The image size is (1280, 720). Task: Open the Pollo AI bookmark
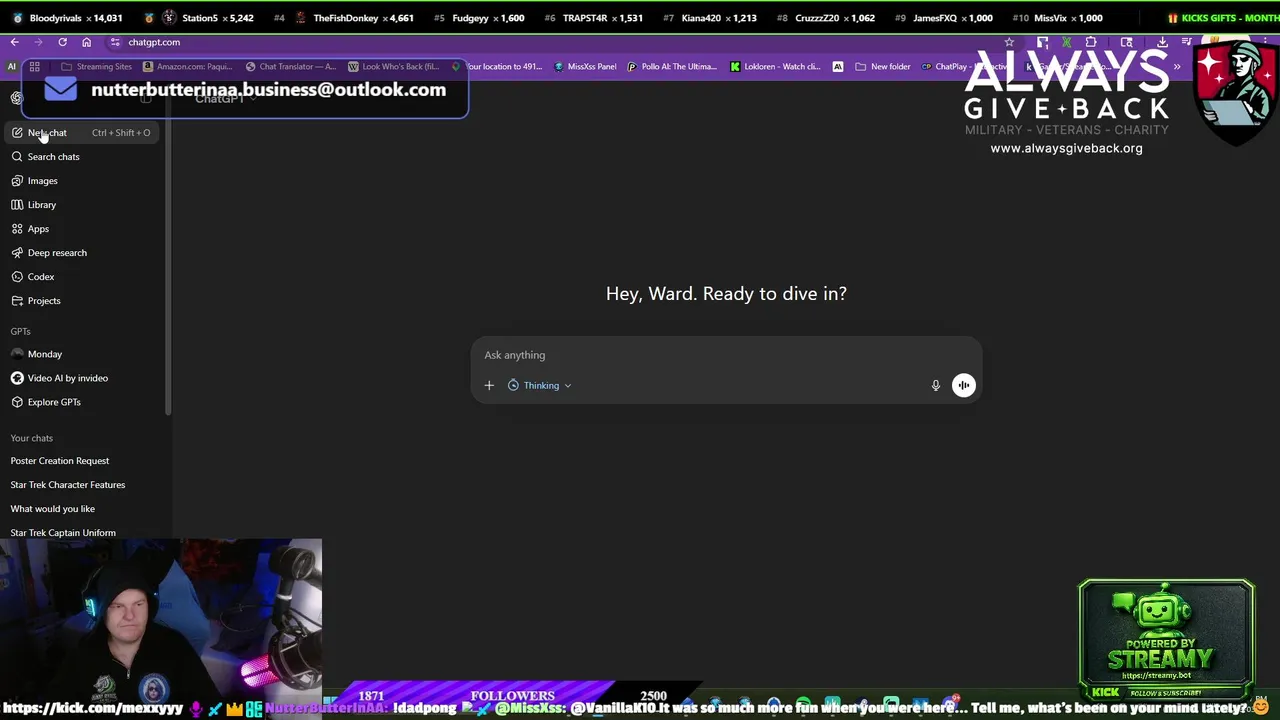[672, 67]
